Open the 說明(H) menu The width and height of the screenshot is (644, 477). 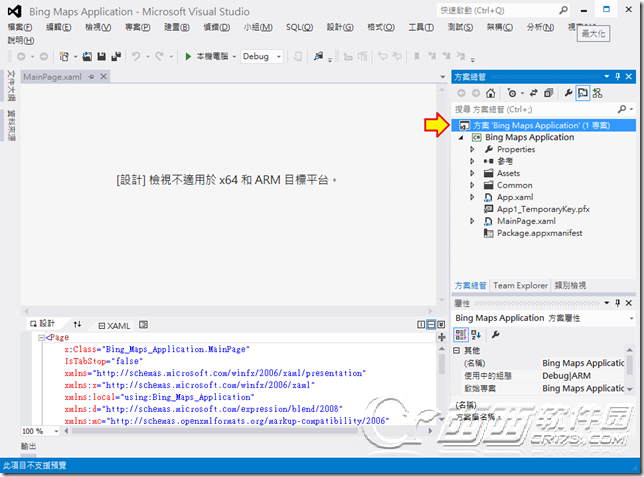(21, 40)
